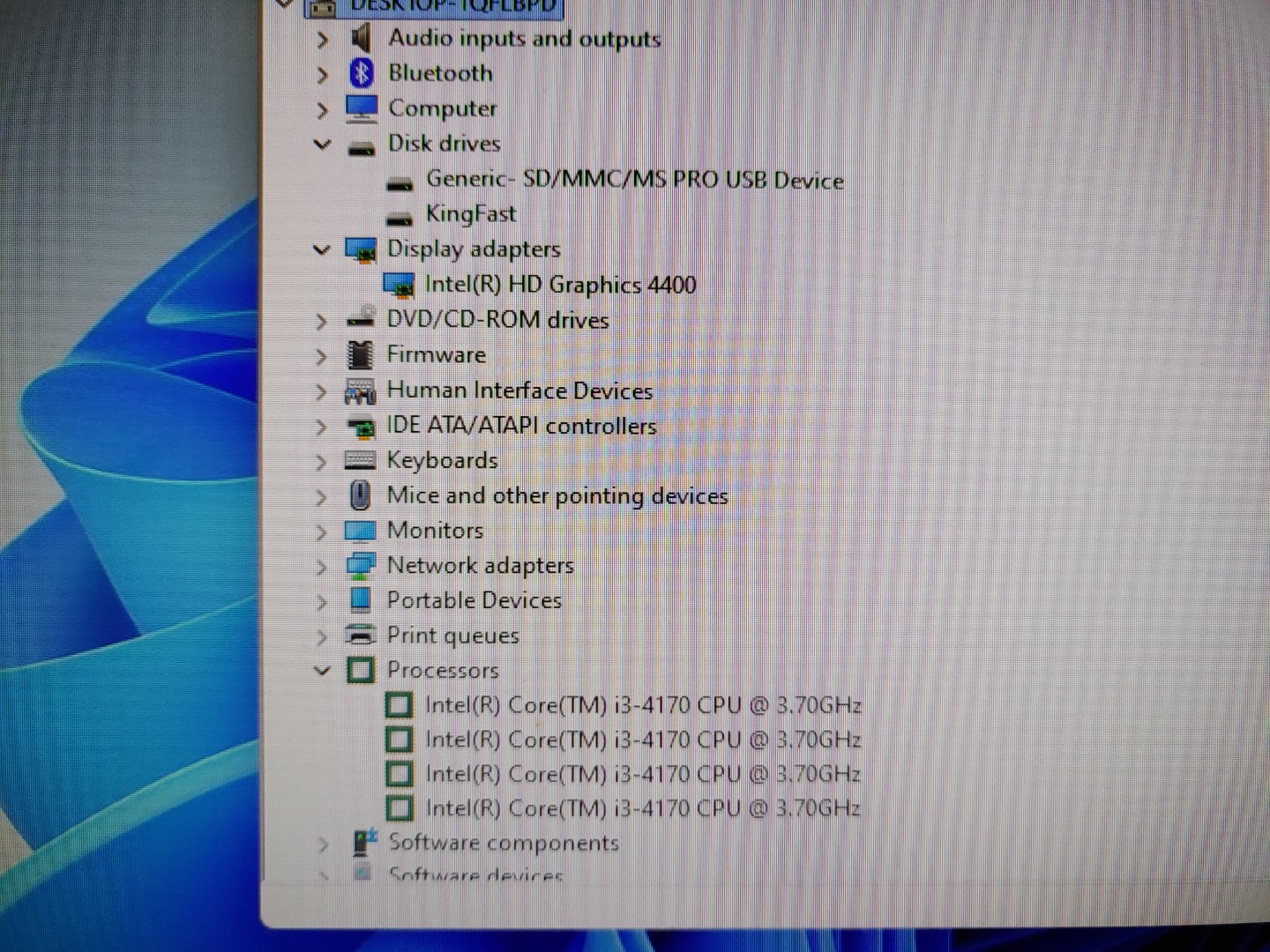Click the KingFast disk drive icon

point(400,218)
